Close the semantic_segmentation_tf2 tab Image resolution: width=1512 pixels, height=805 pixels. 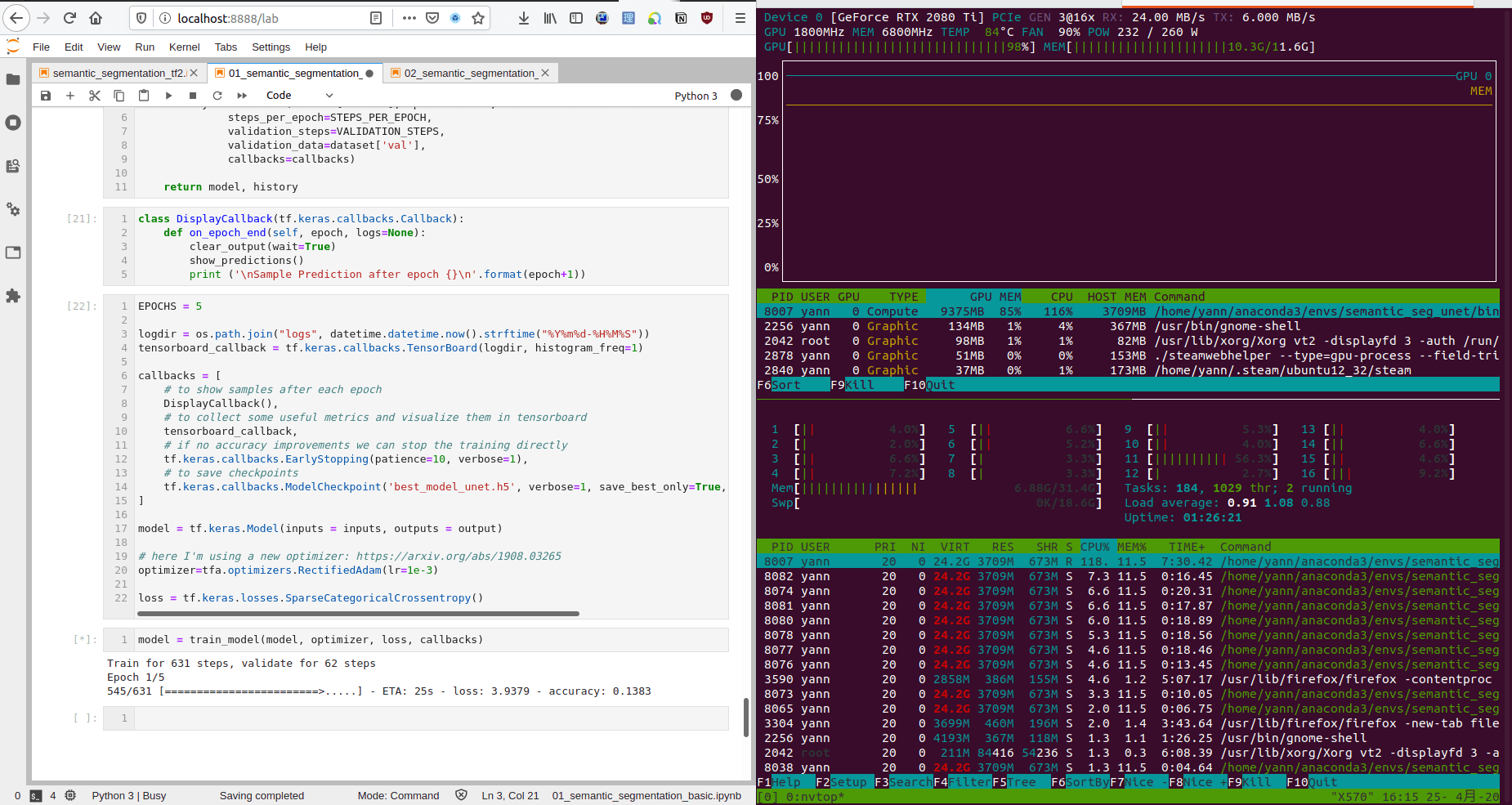pos(194,74)
